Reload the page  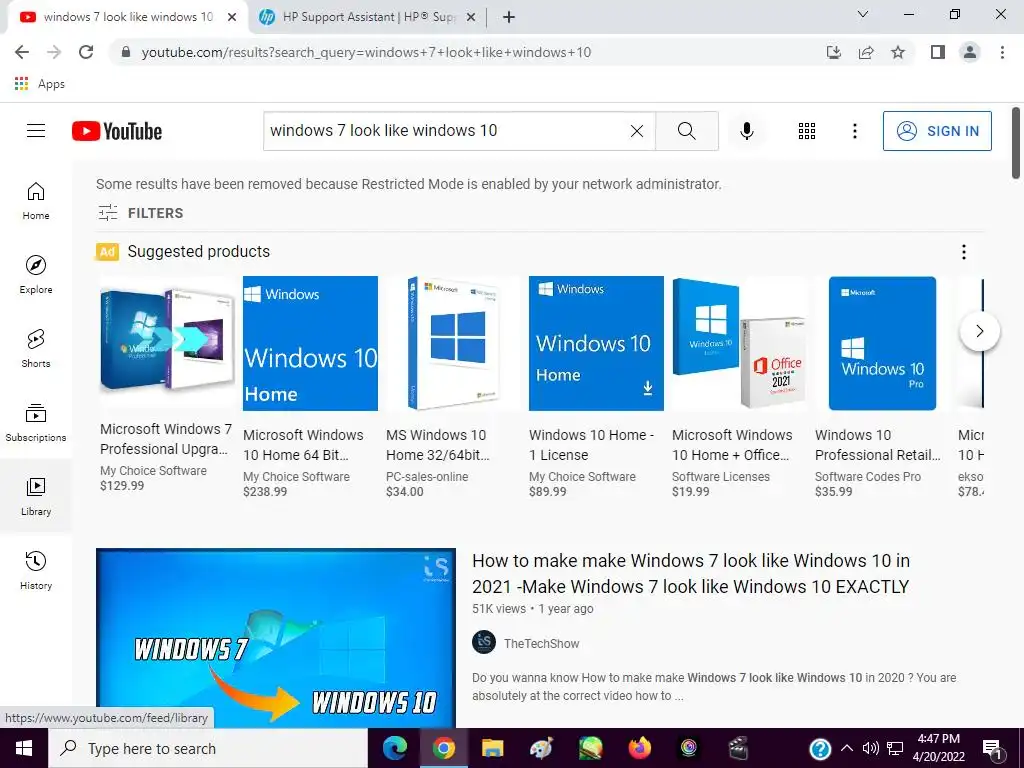(86, 52)
